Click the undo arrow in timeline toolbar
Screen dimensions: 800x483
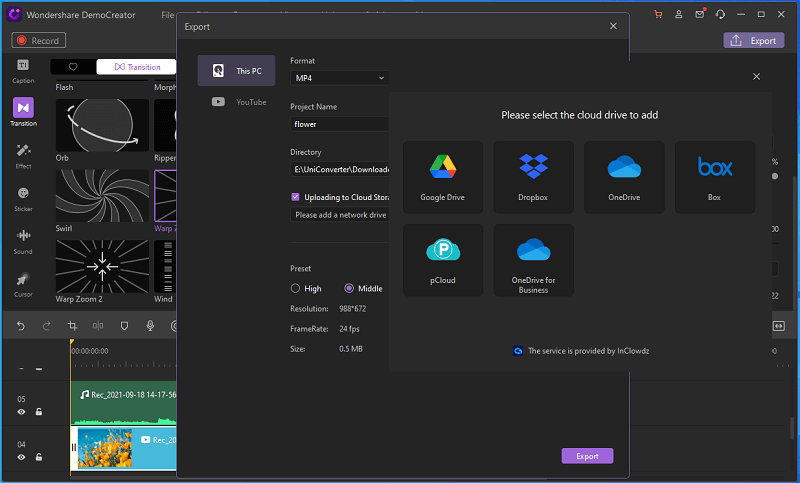pyautogui.click(x=20, y=325)
